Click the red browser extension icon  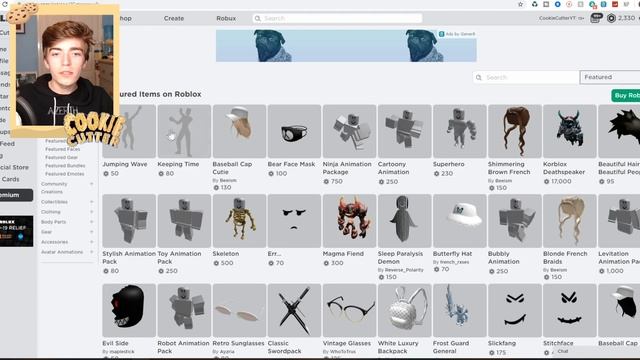[615, 4]
